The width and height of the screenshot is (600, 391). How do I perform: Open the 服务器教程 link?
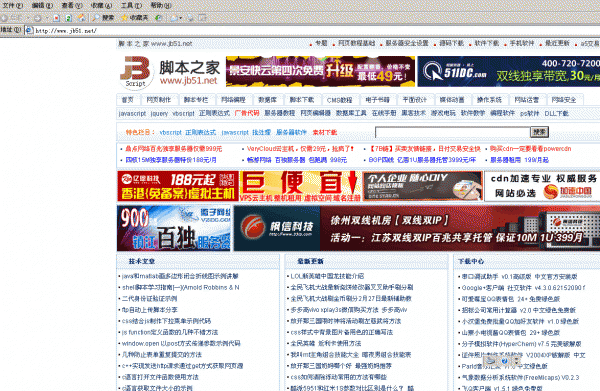point(280,113)
